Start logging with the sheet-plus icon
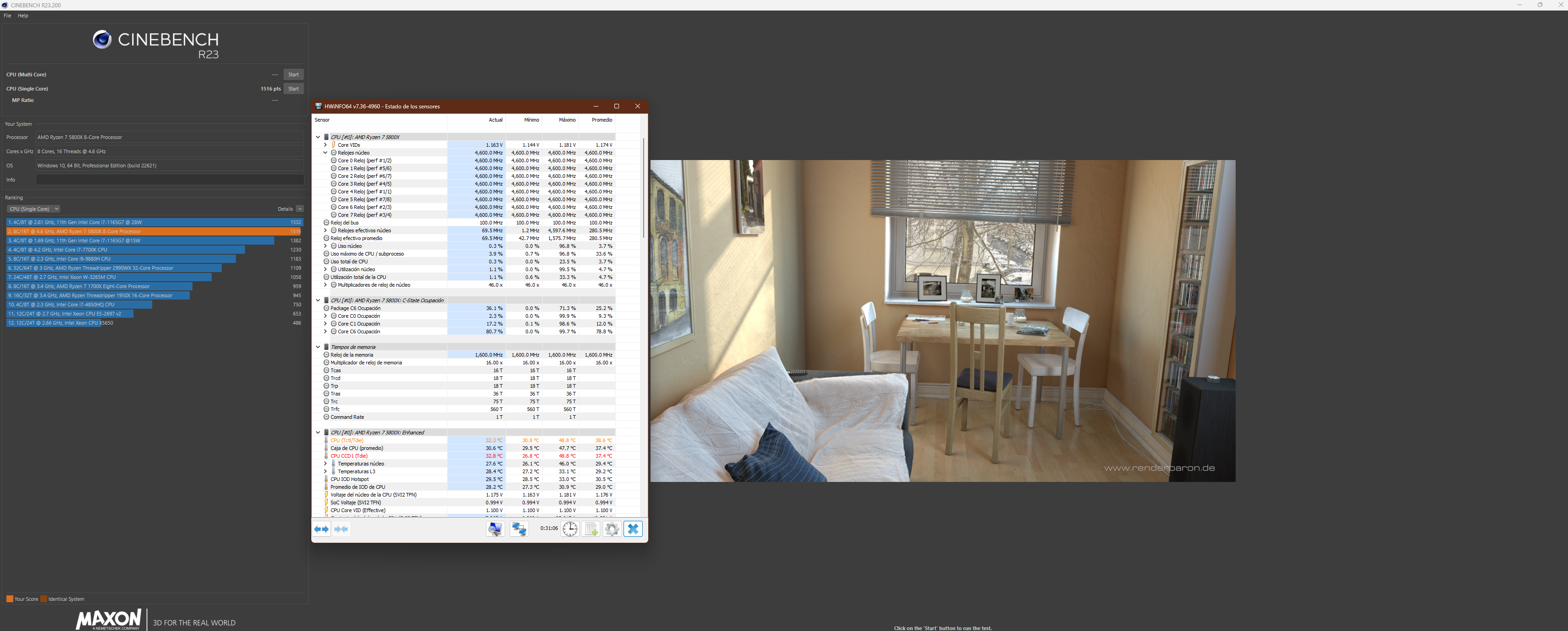The height and width of the screenshot is (631, 1568). (591, 529)
